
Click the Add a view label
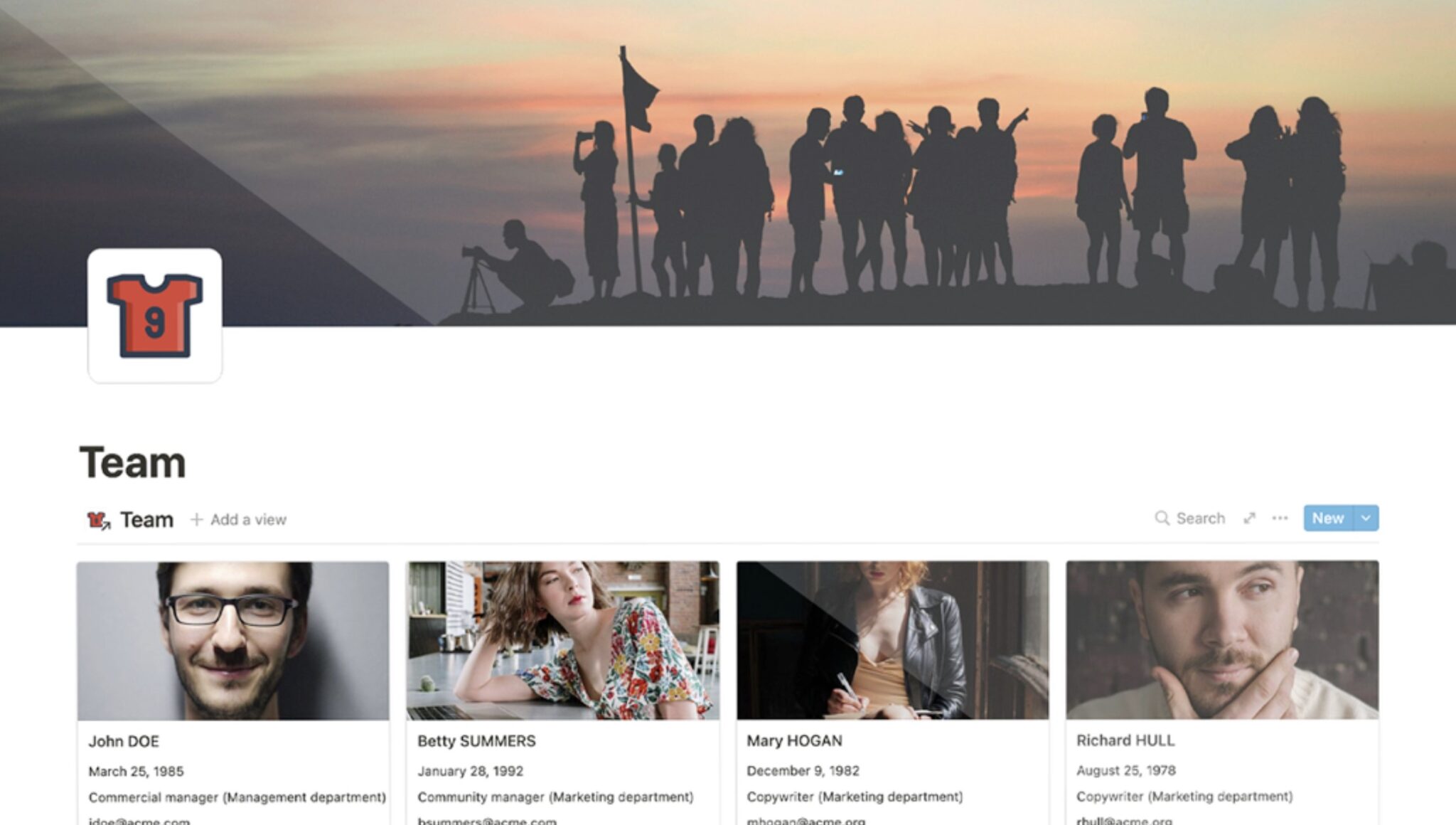[x=248, y=520]
